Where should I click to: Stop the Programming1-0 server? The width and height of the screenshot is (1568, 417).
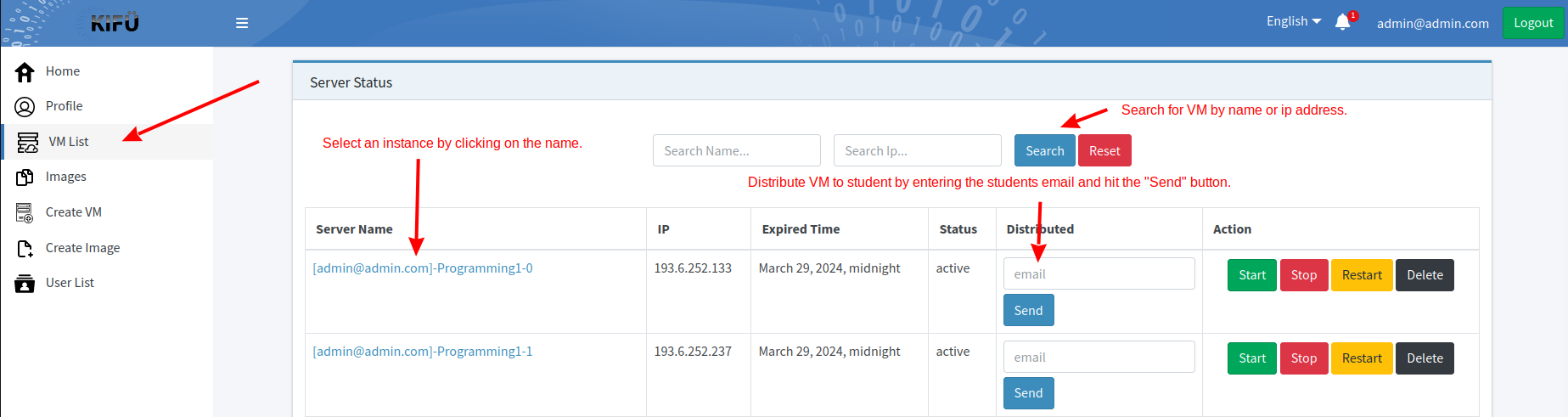pyautogui.click(x=1303, y=275)
